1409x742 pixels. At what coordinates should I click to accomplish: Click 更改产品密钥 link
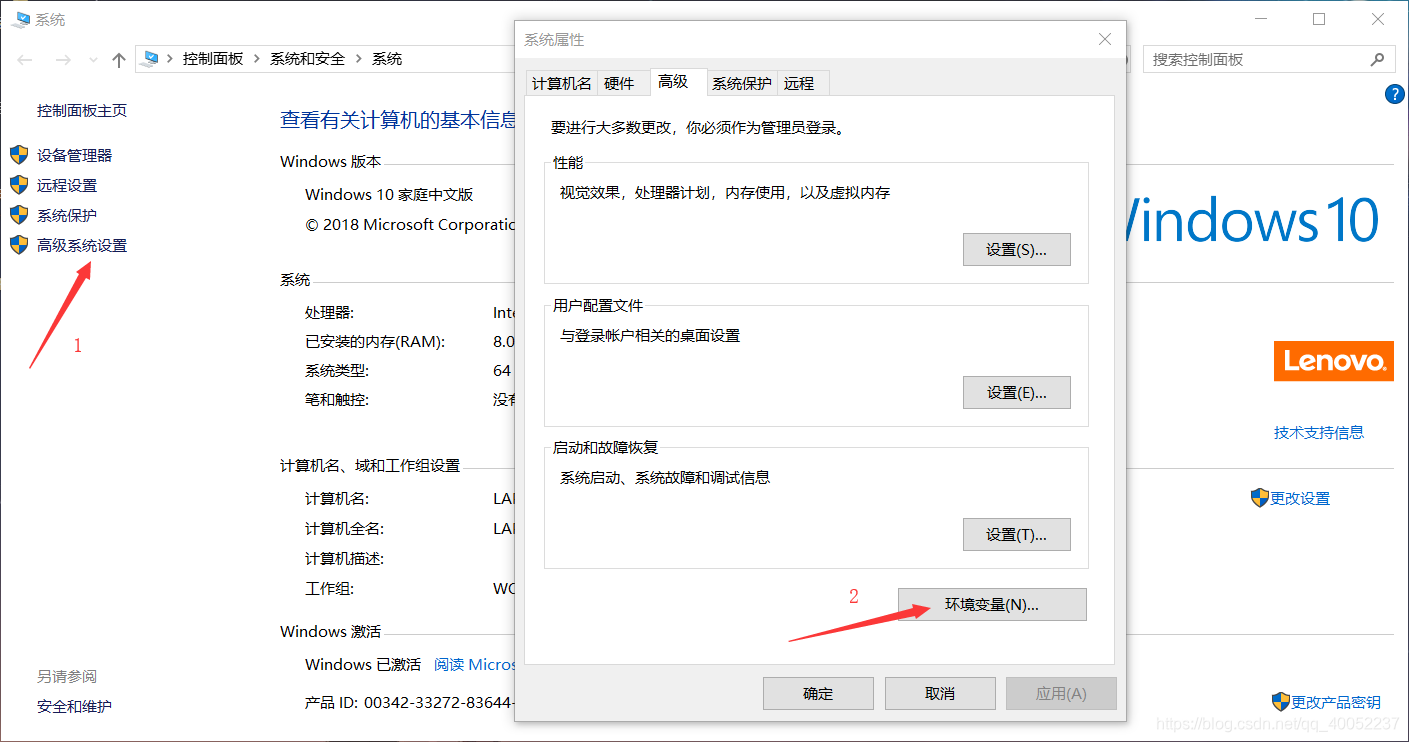click(1336, 702)
